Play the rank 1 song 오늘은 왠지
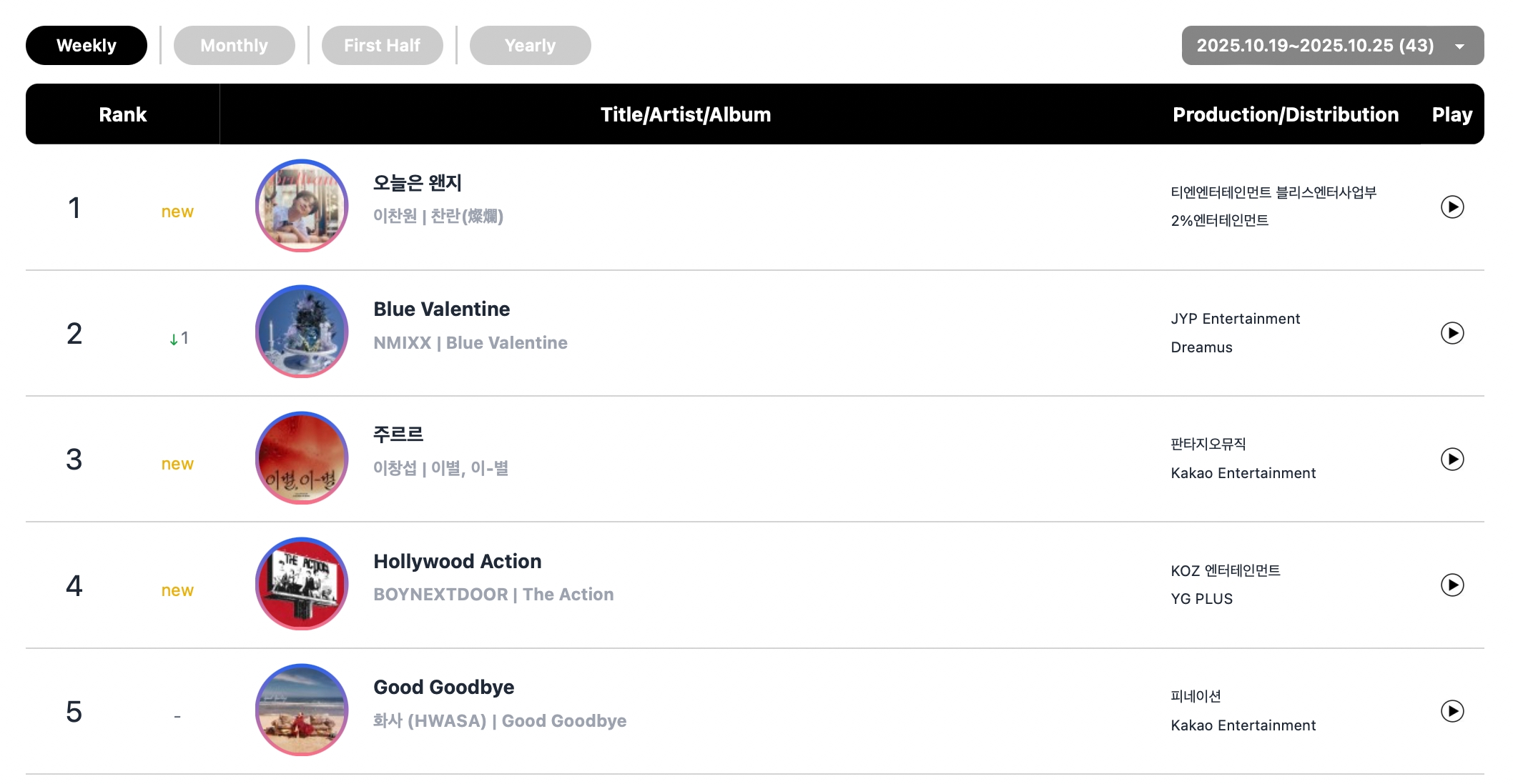The height and width of the screenshot is (784, 1513). [x=1452, y=207]
